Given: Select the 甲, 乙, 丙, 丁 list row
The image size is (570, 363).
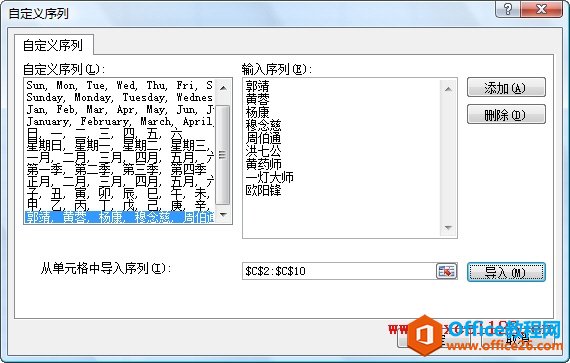Looking at the screenshot, I should pos(120,205).
